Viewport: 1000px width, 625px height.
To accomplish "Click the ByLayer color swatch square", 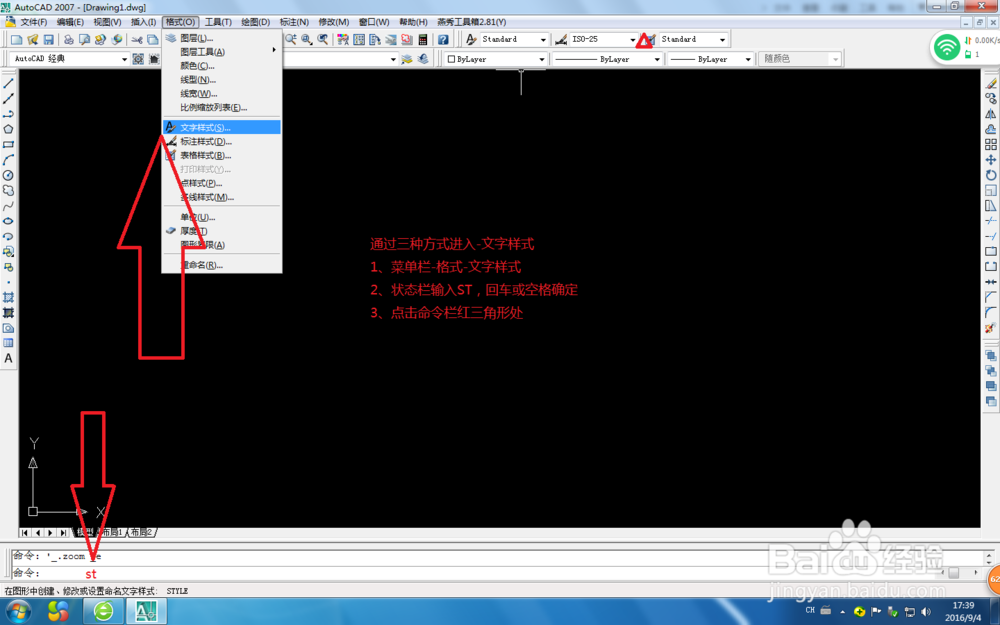I will pyautogui.click(x=452, y=59).
